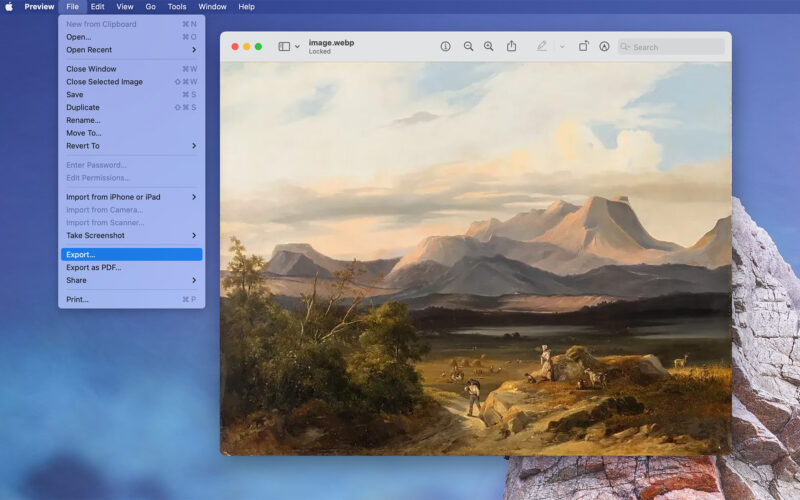Screen dimensions: 800x500
Task: Click the Zoom In magnifier icon
Action: coord(489,46)
